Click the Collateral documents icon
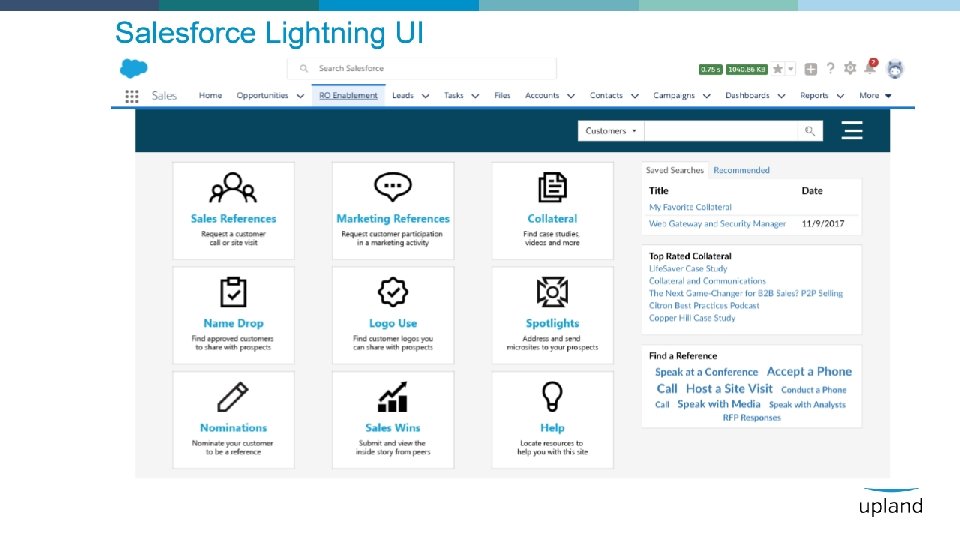The width and height of the screenshot is (960, 540). (552, 187)
